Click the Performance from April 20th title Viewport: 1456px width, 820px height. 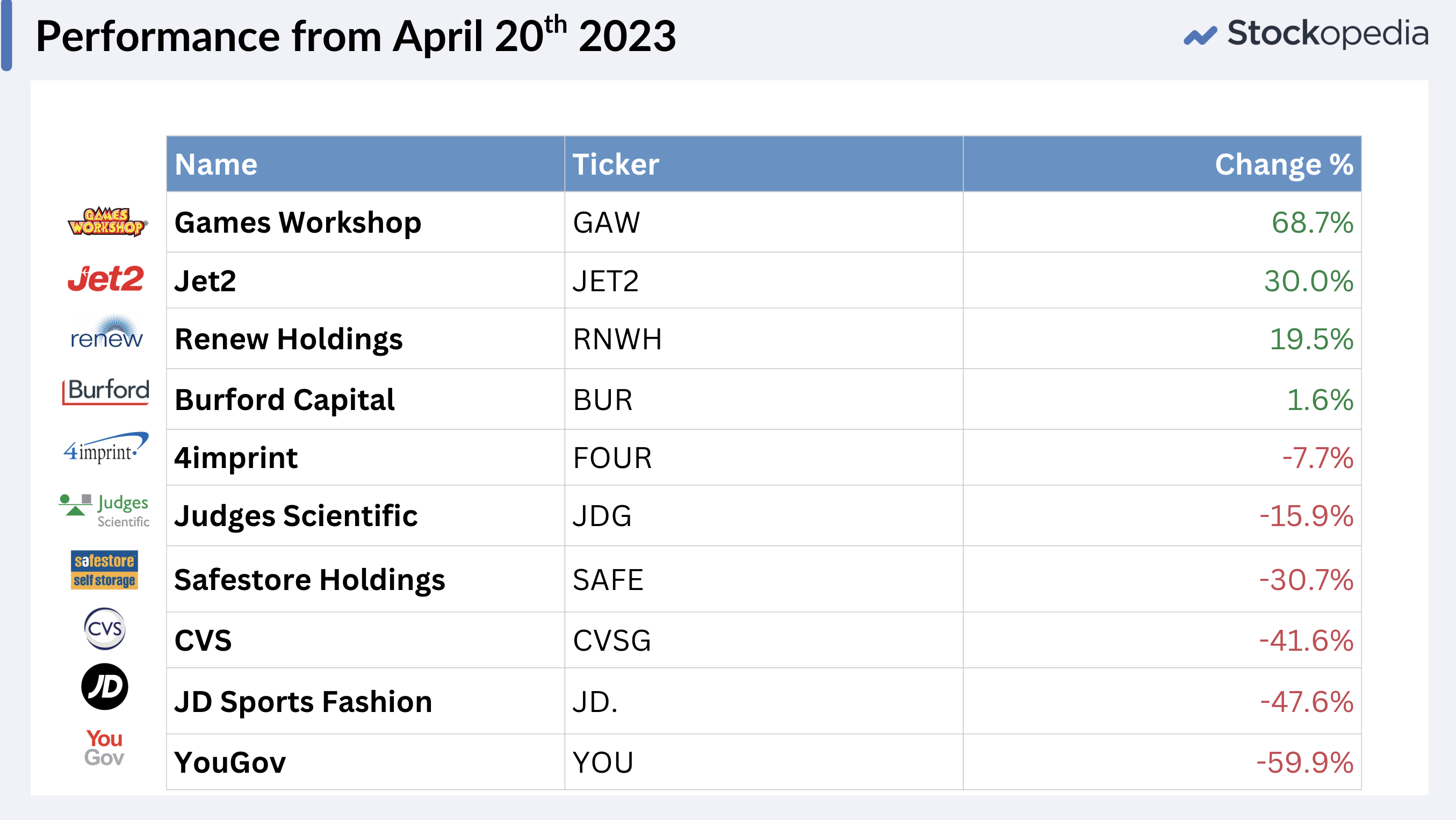coord(356,35)
